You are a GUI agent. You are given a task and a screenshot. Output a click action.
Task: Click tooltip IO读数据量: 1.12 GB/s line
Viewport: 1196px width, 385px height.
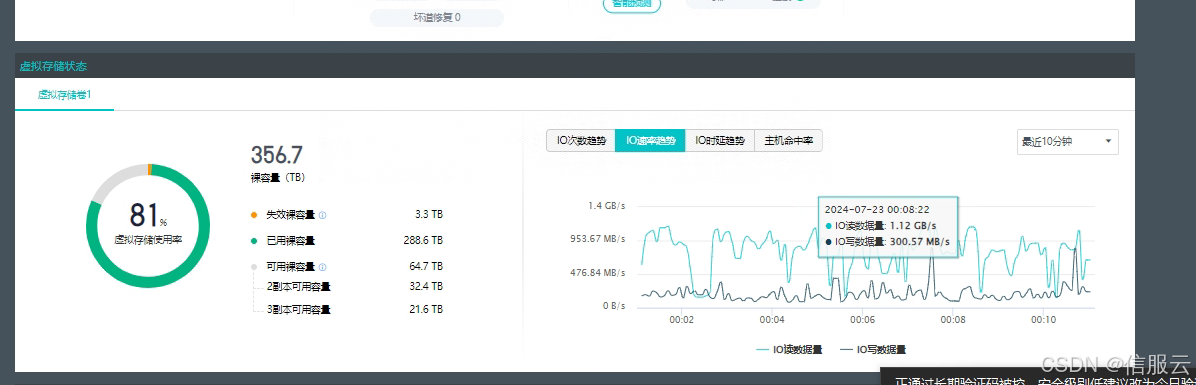(882, 226)
